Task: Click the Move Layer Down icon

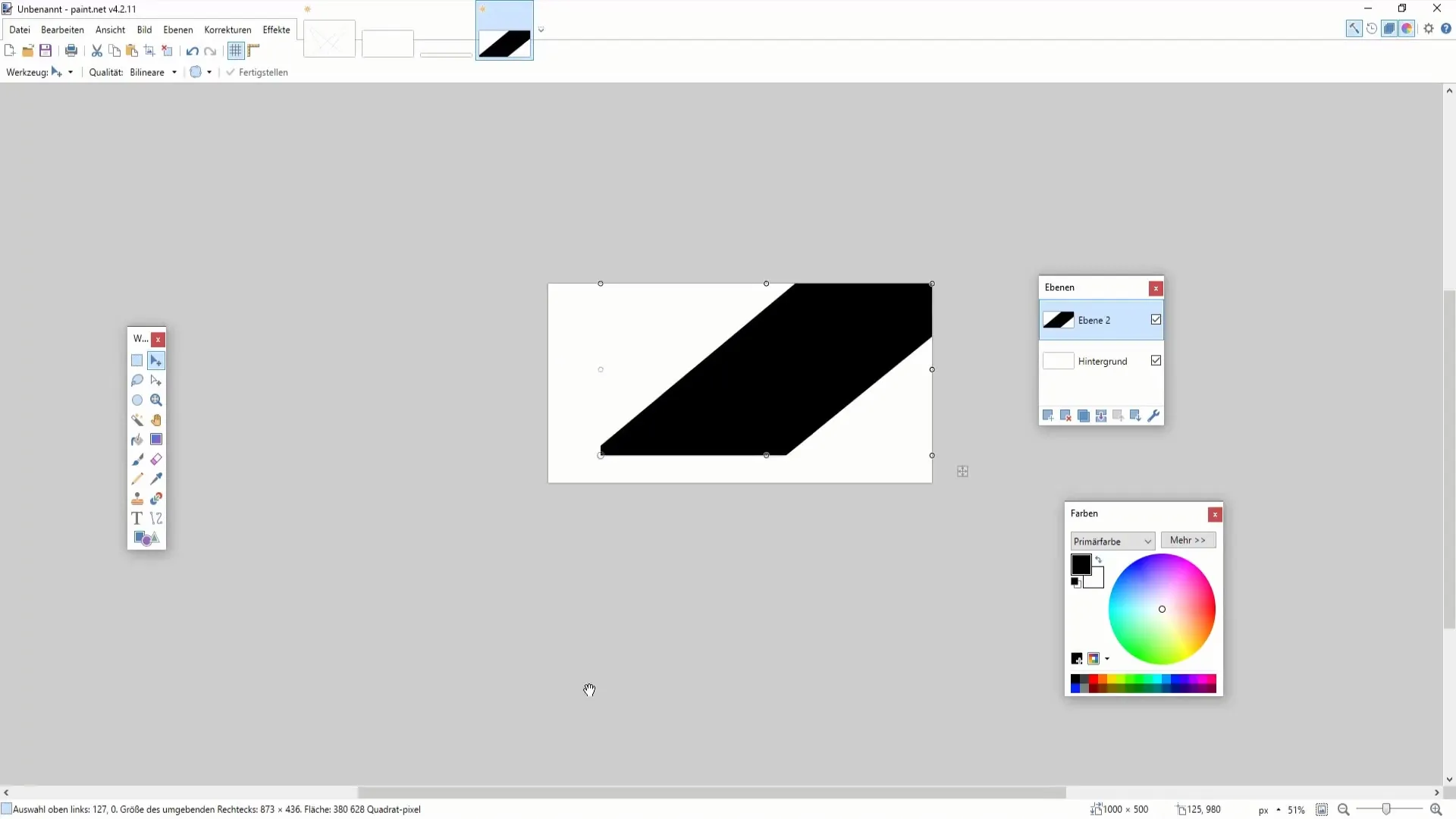Action: (1135, 416)
